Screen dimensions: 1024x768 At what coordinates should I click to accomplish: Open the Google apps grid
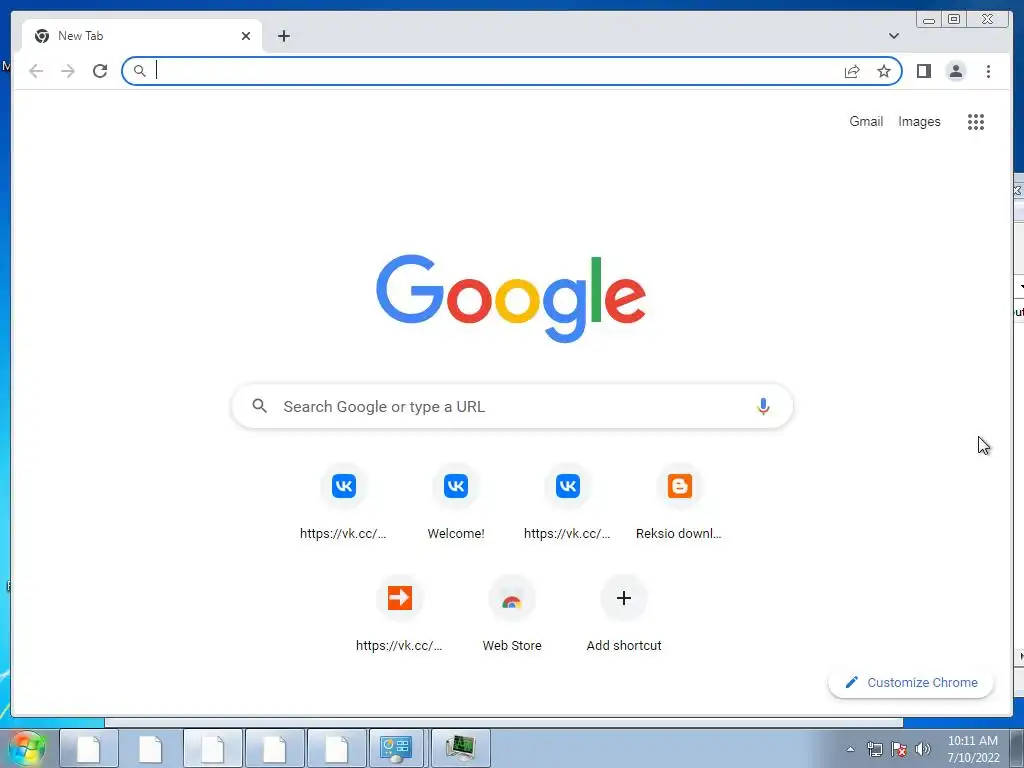pyautogui.click(x=976, y=121)
